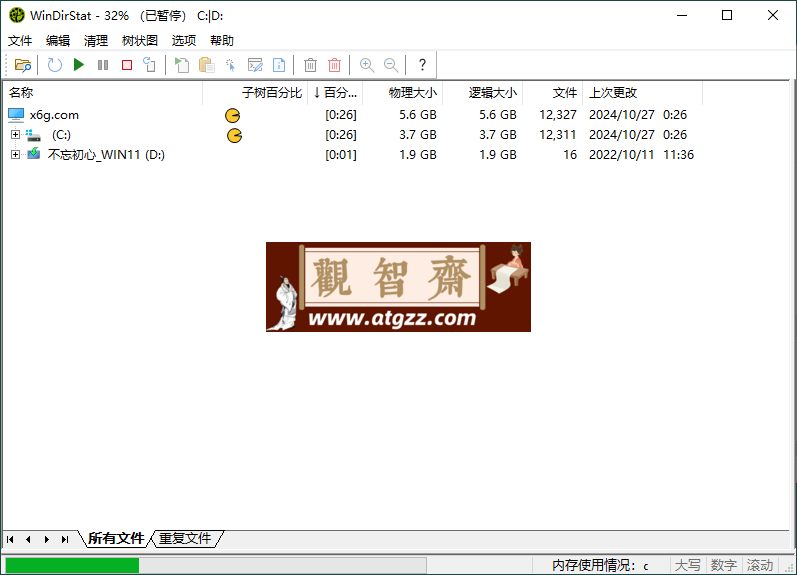797x575 pixels.
Task: Click the zoom out magnifier icon
Action: [391, 65]
